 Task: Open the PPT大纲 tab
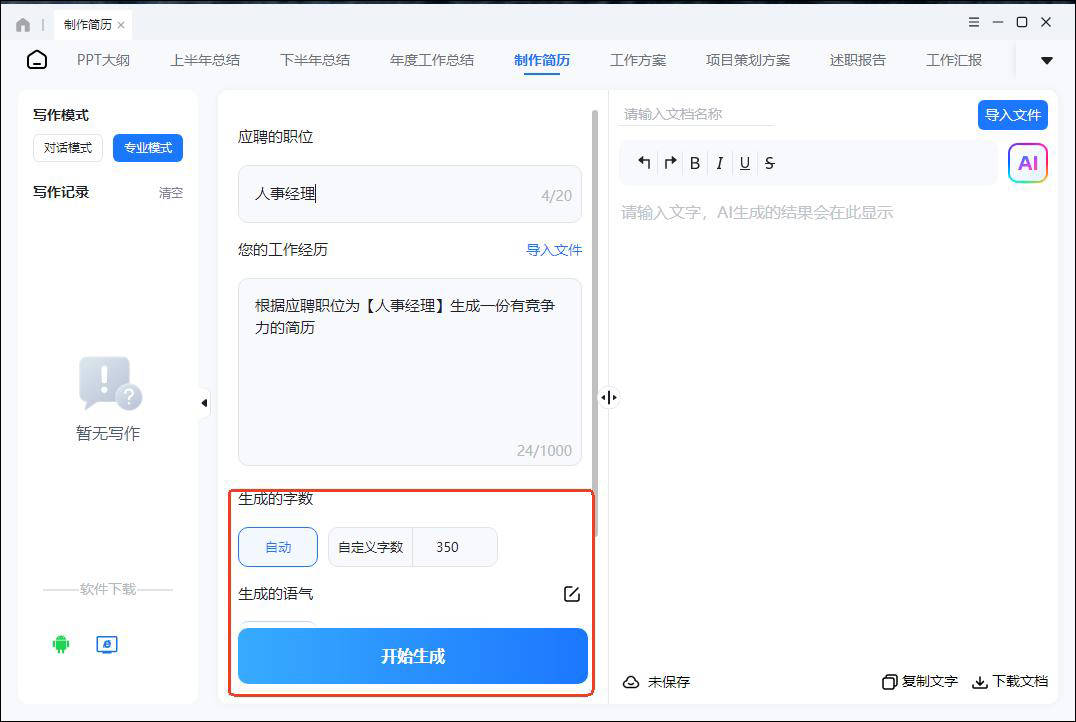pos(104,60)
